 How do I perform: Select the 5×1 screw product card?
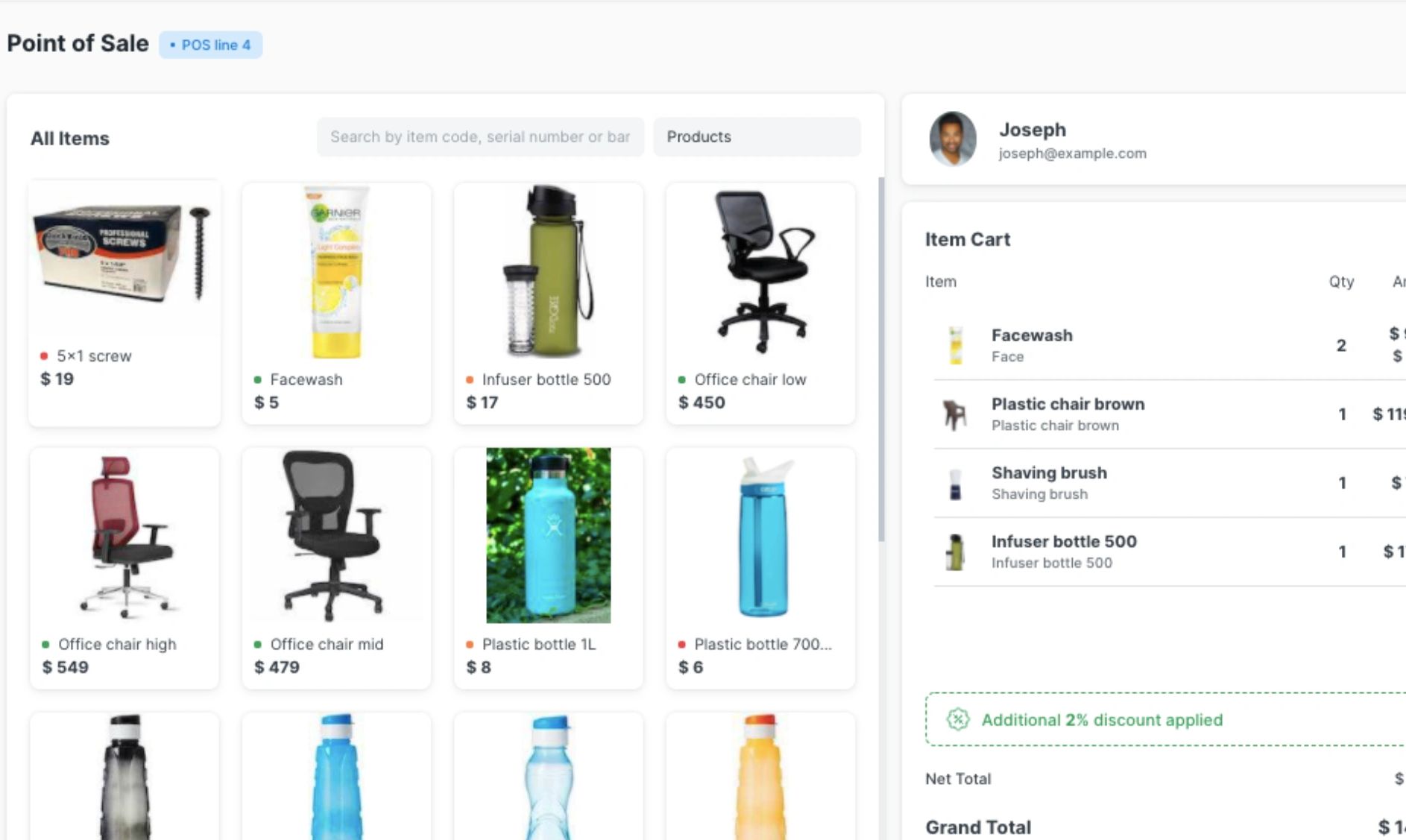[x=124, y=303]
